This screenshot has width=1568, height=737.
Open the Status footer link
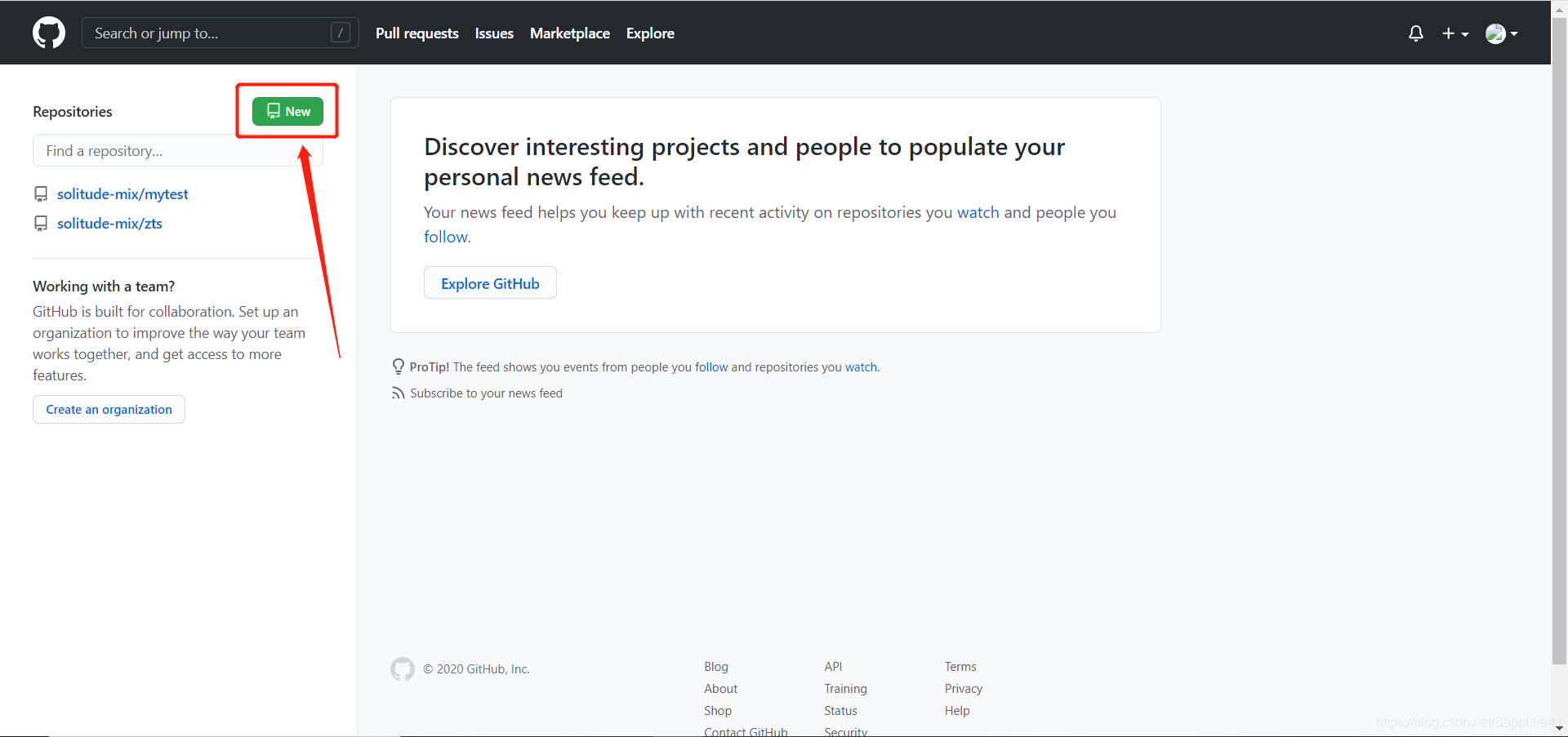click(x=840, y=711)
